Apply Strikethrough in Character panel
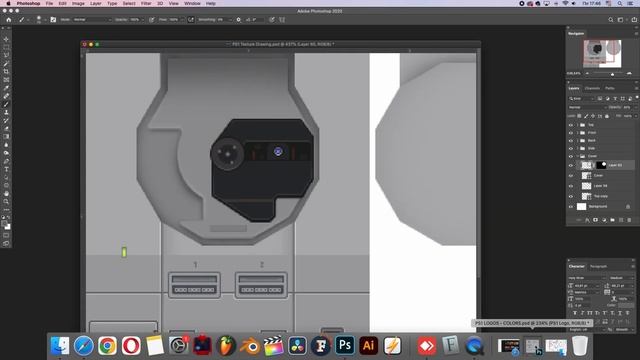Screen dimensions: 640x360 pos(627,313)
